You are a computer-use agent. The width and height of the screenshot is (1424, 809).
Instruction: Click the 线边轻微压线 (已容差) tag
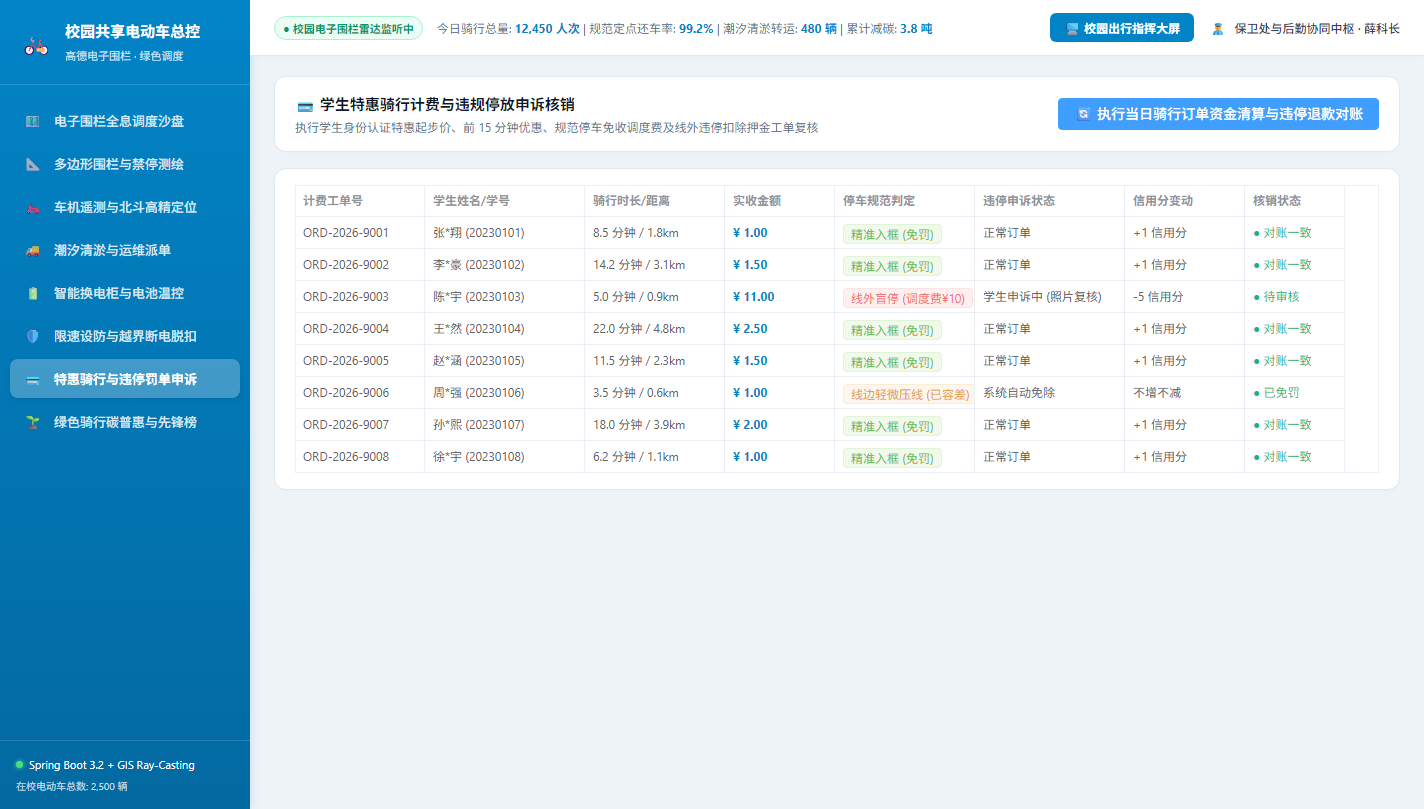click(x=908, y=394)
